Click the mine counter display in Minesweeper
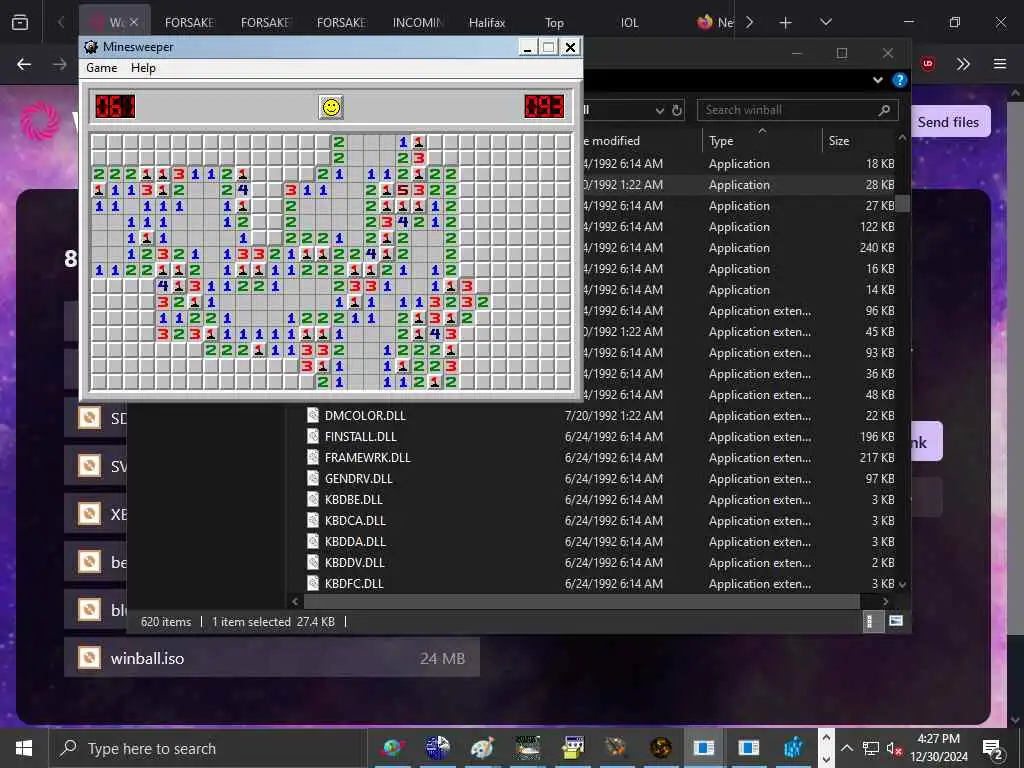This screenshot has width=1024, height=768. pyautogui.click(x=115, y=106)
